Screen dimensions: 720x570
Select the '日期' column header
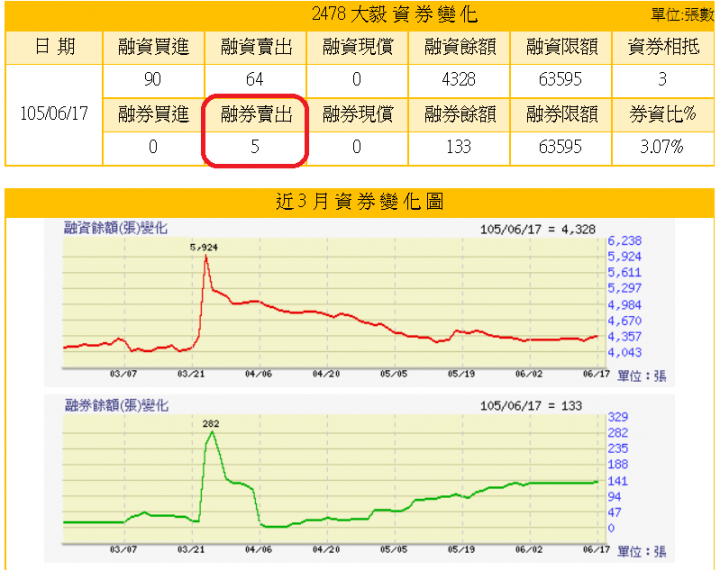[55, 47]
